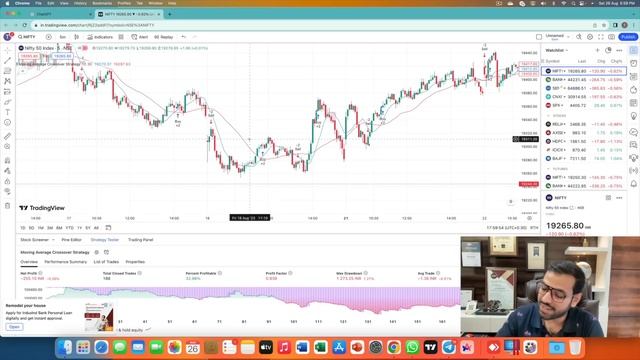This screenshot has width=640, height=360.
Task: Select the brush drawing tool
Action: [7, 102]
